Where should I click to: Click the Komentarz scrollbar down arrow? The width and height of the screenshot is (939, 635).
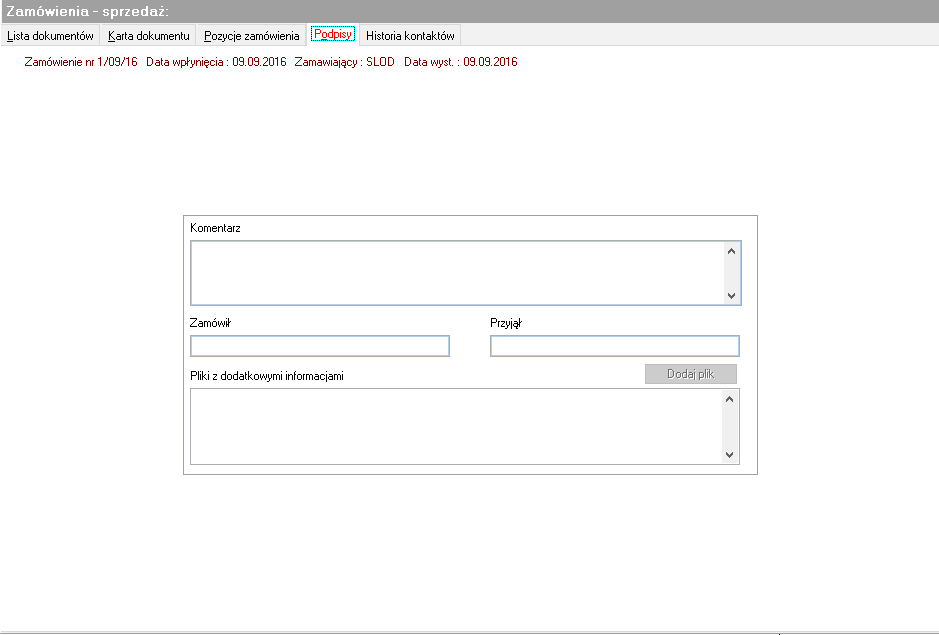(x=731, y=295)
